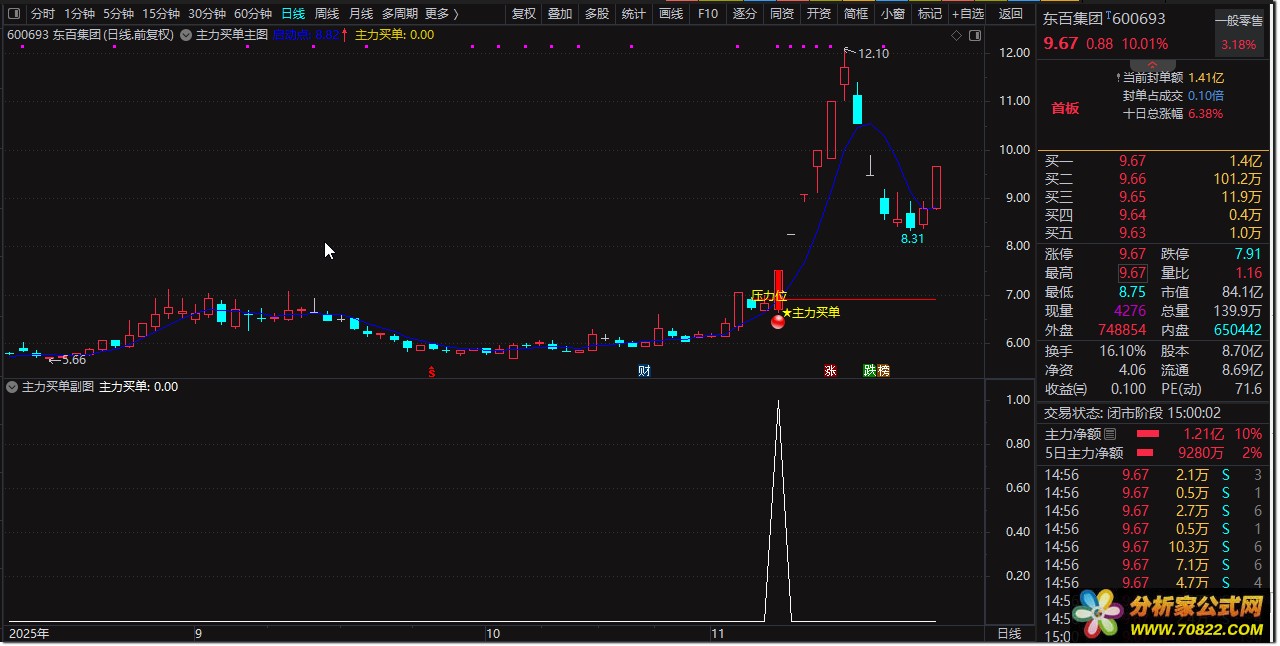
Task: Click the red 涨 event marker
Action: [x=830, y=370]
